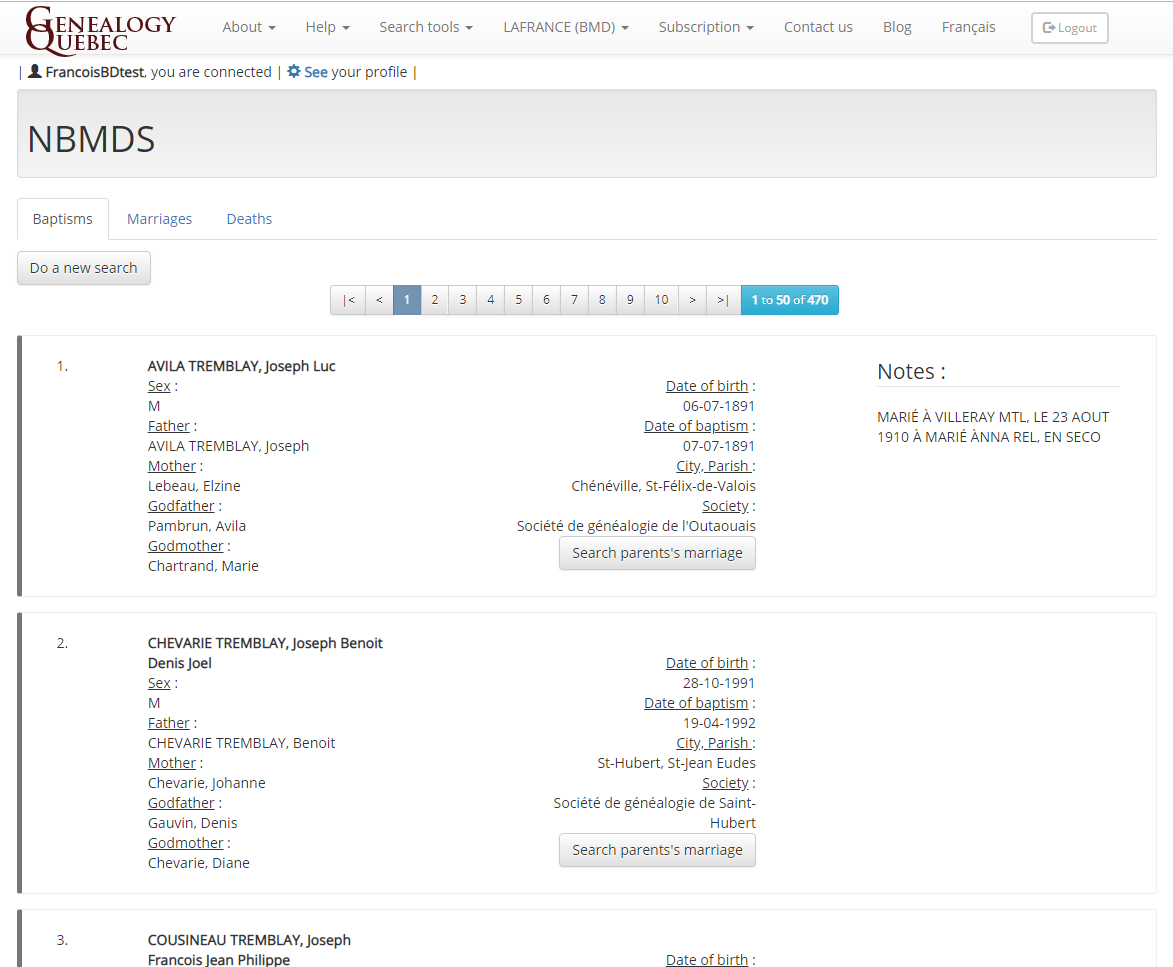Click the mother name Chevarie, Johanne
The width and height of the screenshot is (1173, 967).
pyautogui.click(x=206, y=783)
